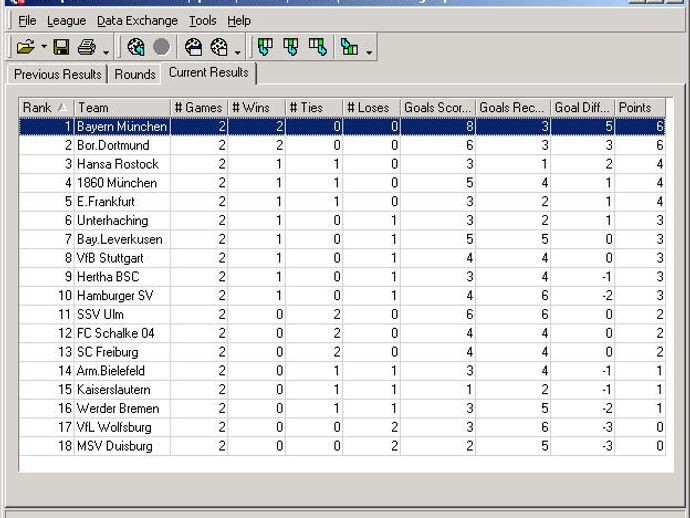
Task: Select the Hertha BSC row
Action: pyautogui.click(x=342, y=277)
